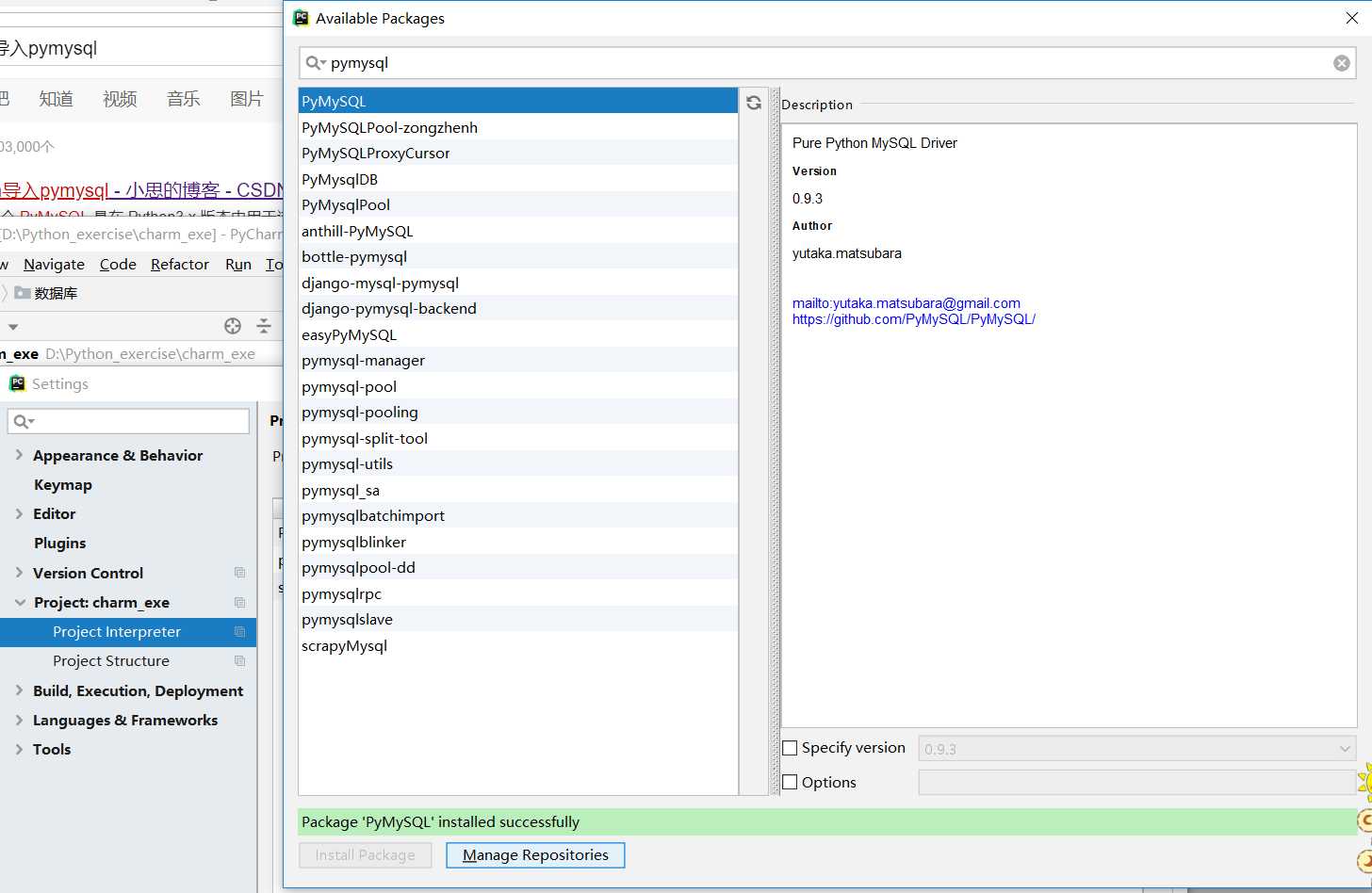Click the refresh packages icon
Screen dimensions: 1372x893
click(x=754, y=103)
